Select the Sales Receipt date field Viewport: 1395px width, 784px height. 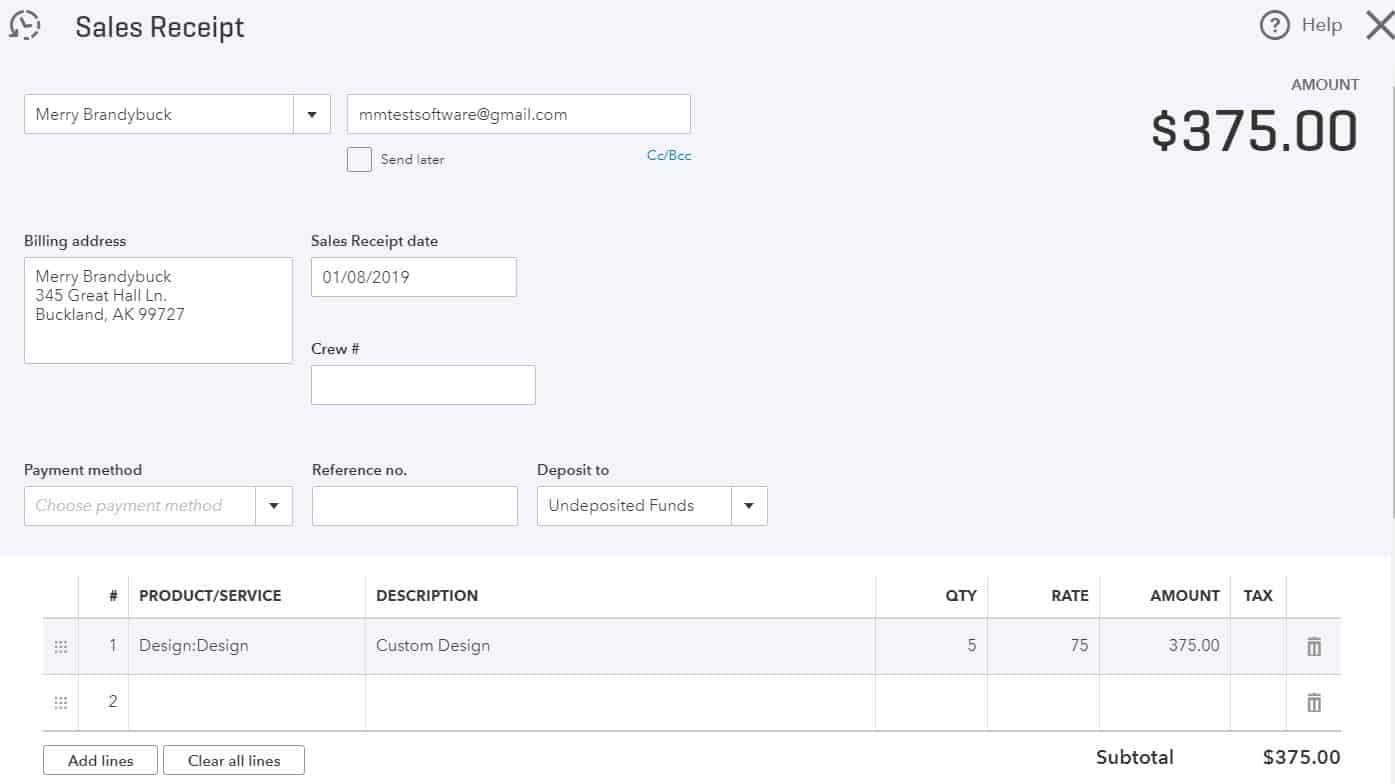413,277
